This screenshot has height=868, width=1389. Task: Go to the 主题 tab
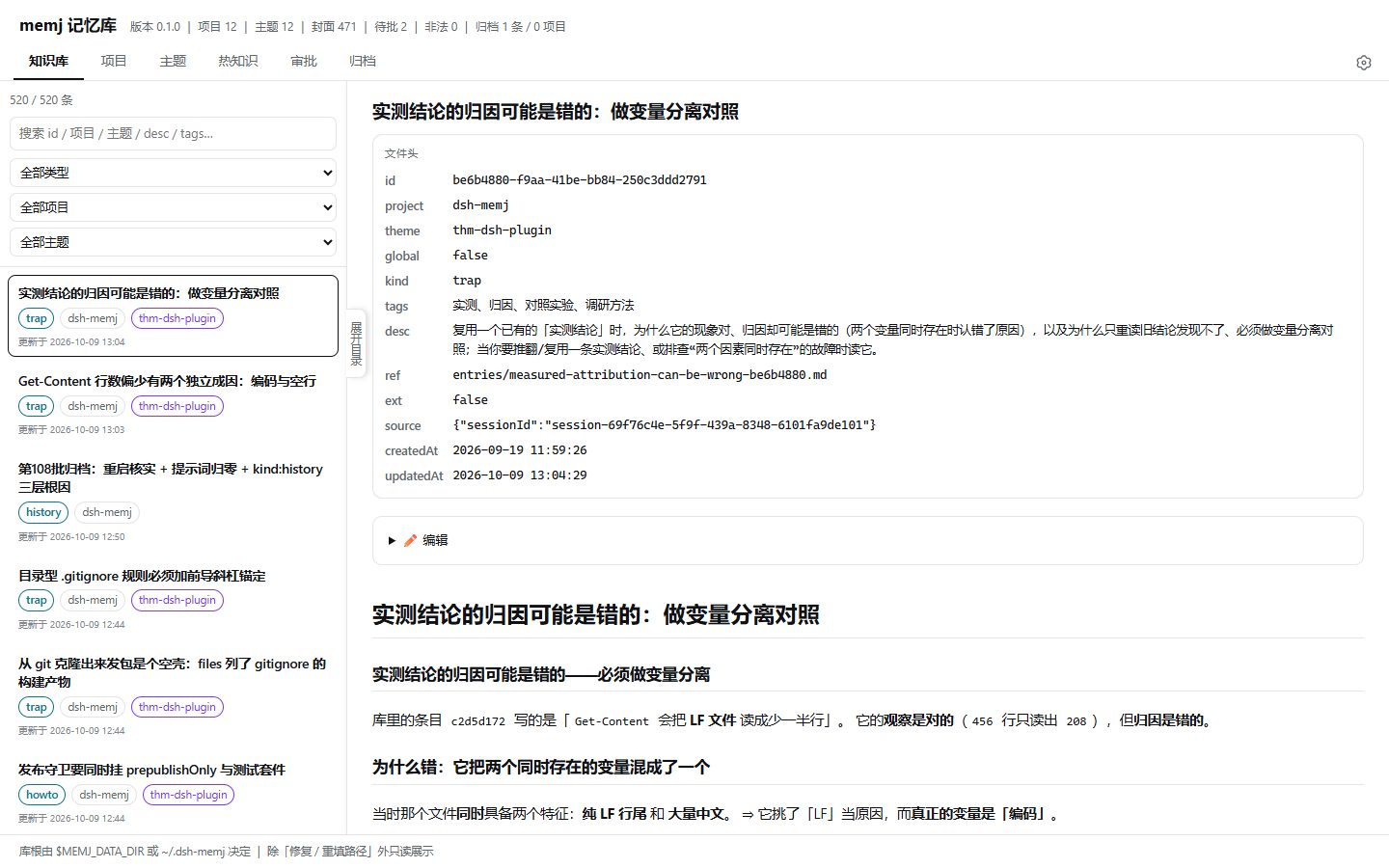point(173,61)
